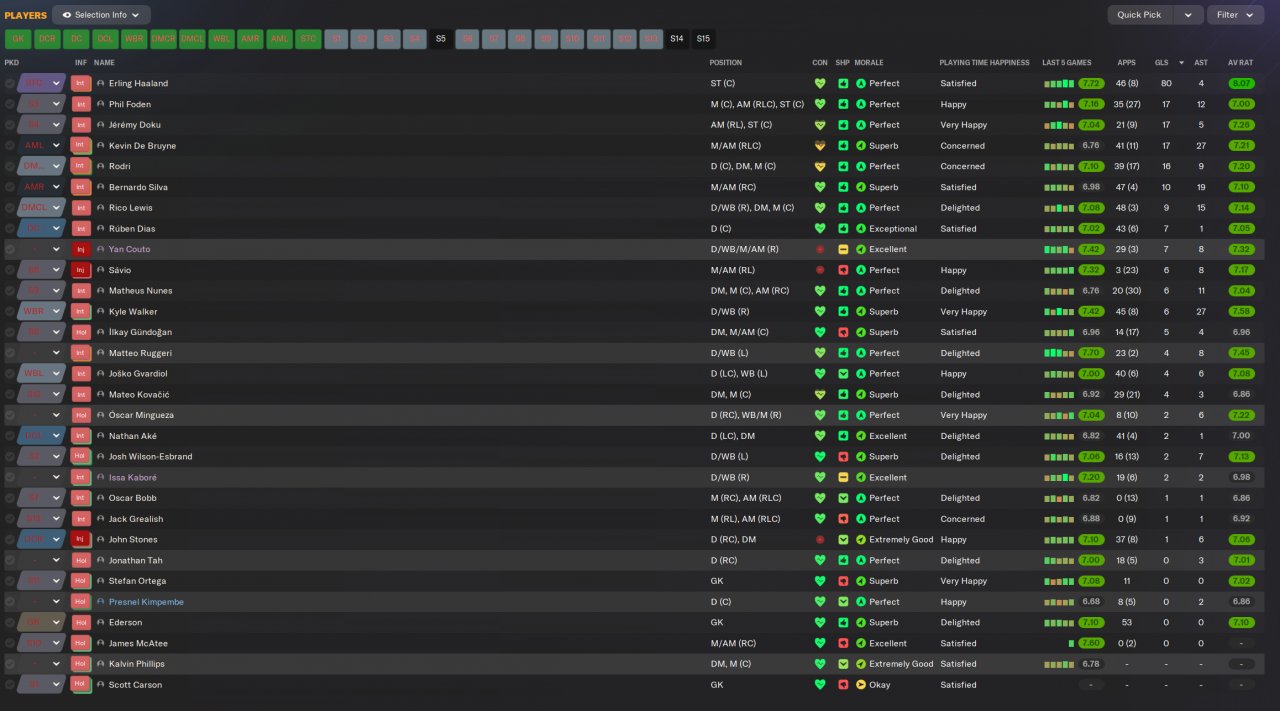Open position dropdown for Yan Couto
This screenshot has width=1280, height=711.
coord(57,249)
